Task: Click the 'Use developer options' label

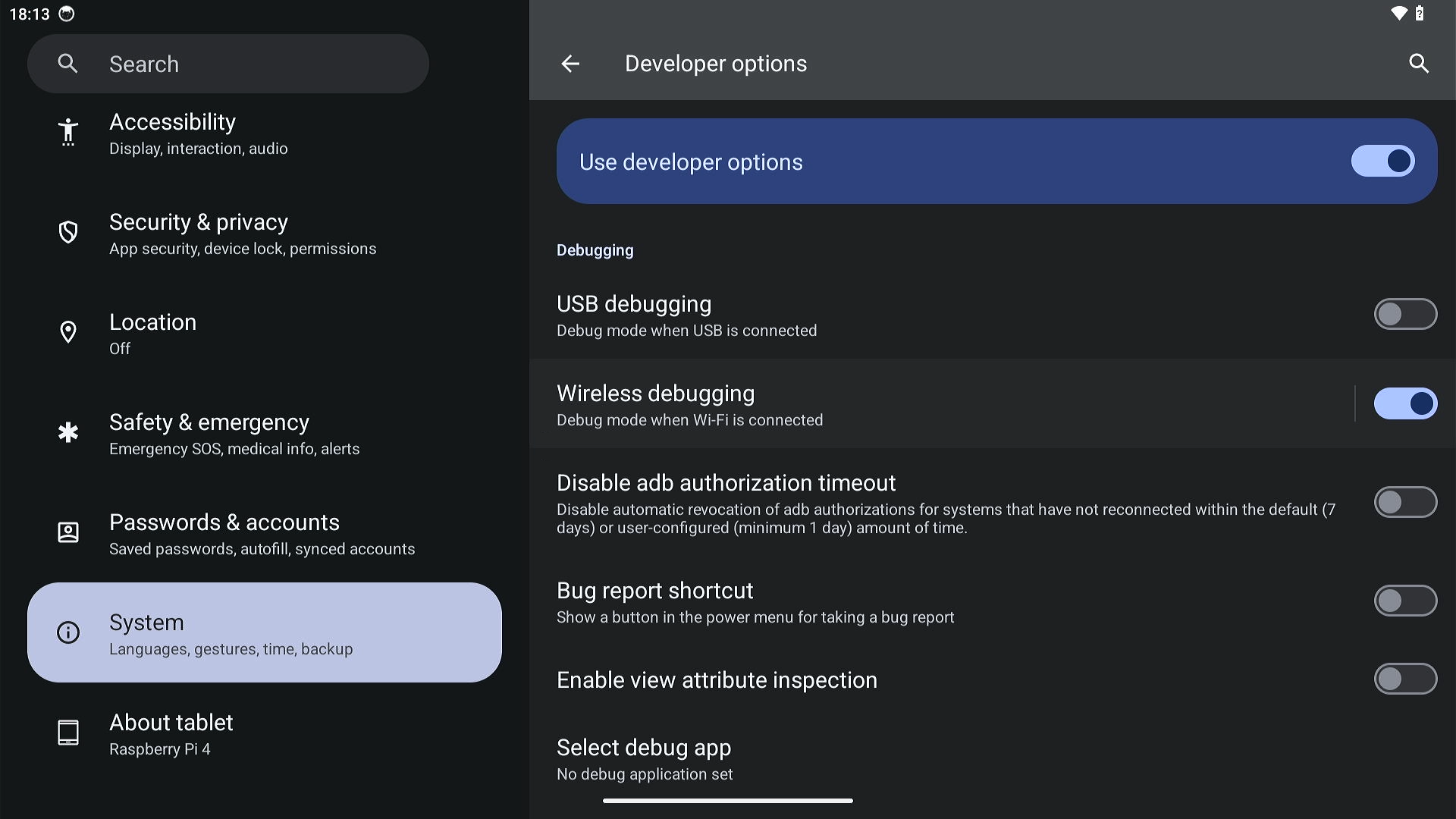Action: click(691, 162)
